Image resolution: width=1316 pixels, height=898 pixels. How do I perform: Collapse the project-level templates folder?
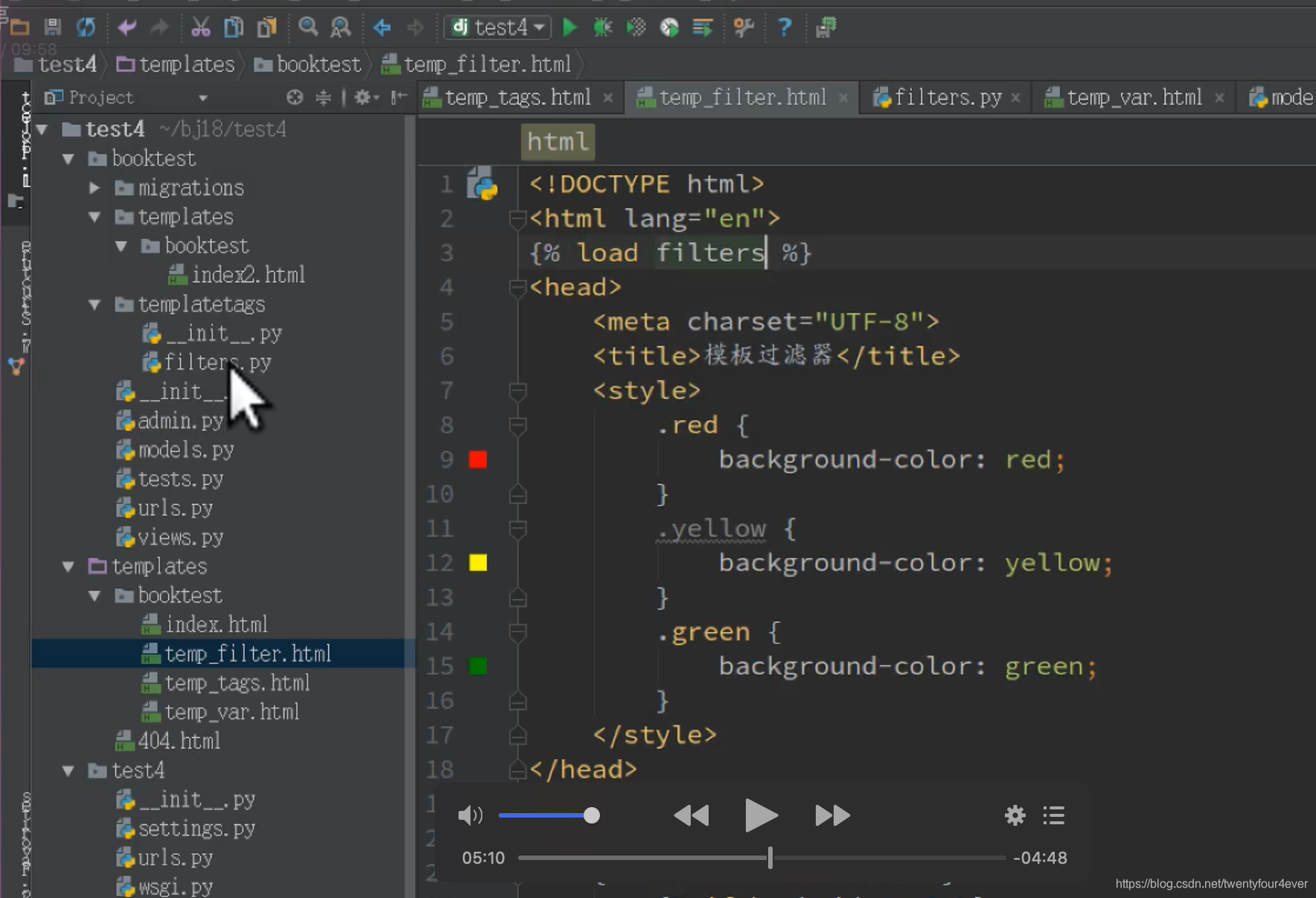coord(68,567)
